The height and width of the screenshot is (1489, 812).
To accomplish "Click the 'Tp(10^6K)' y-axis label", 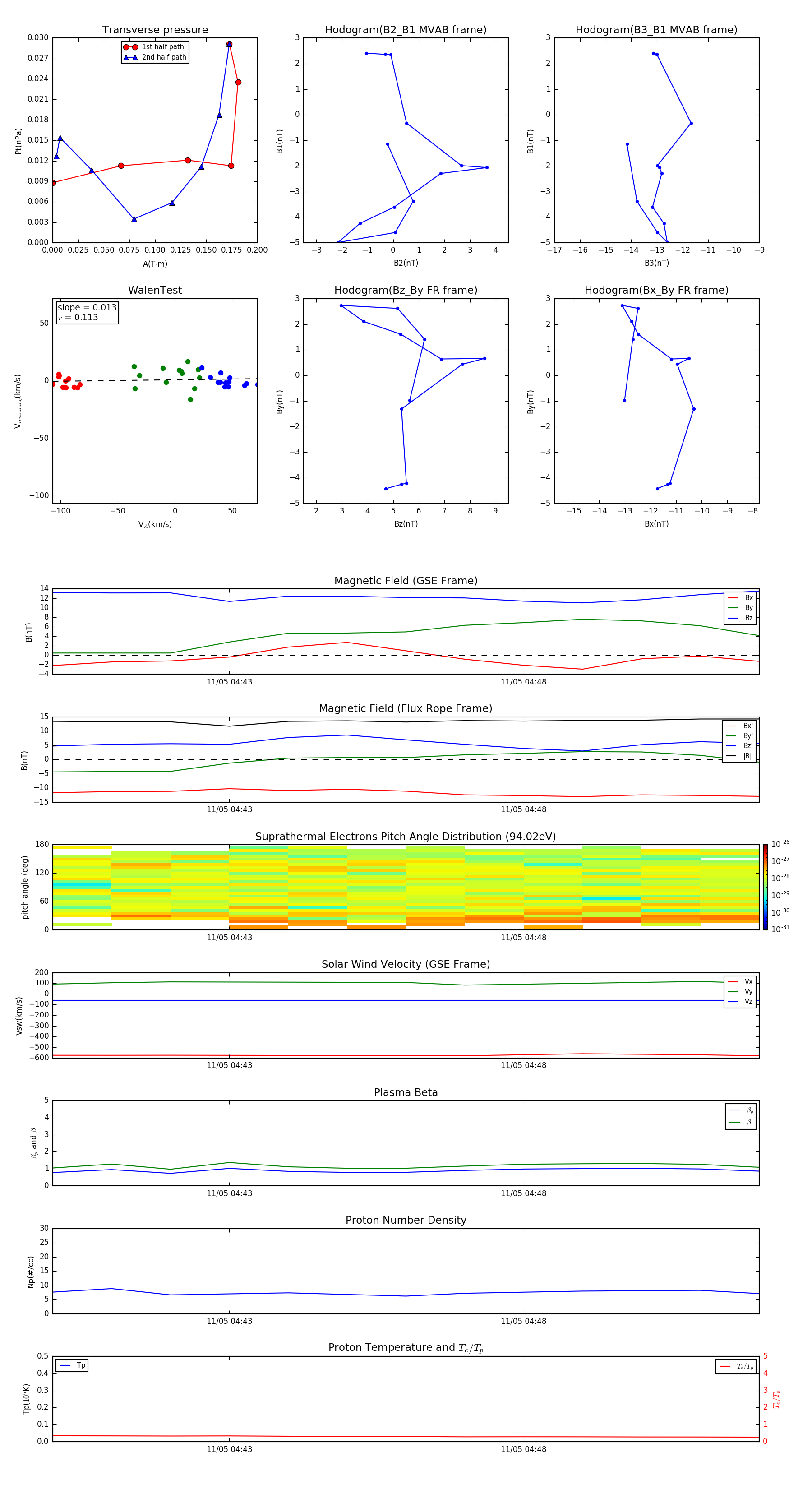I will (x=26, y=1399).
